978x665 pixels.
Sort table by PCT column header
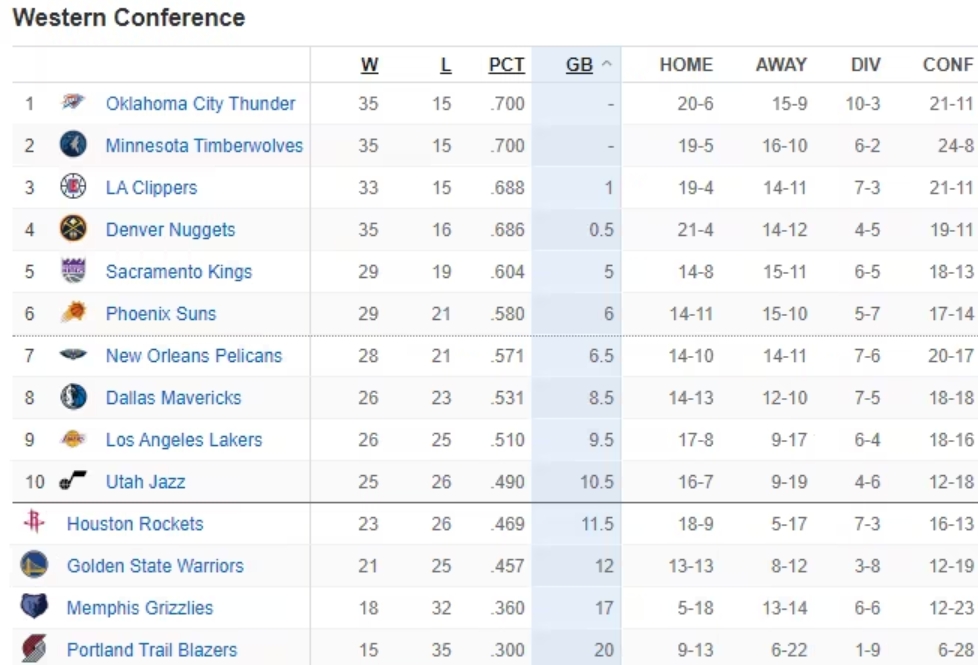[x=506, y=65]
